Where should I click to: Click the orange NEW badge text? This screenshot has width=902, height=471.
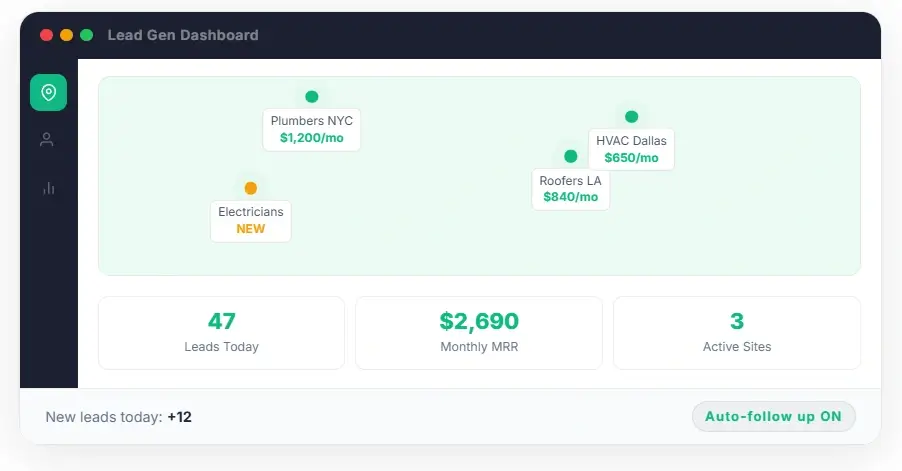click(251, 229)
